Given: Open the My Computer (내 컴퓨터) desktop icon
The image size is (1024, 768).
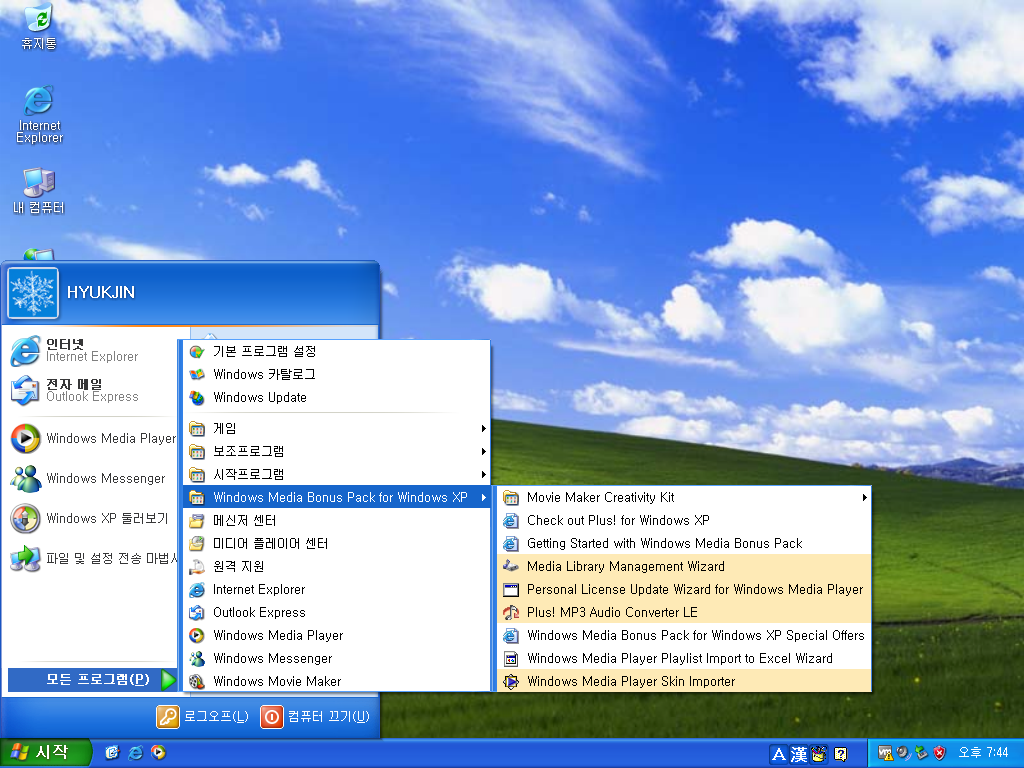Looking at the screenshot, I should tap(39, 191).
